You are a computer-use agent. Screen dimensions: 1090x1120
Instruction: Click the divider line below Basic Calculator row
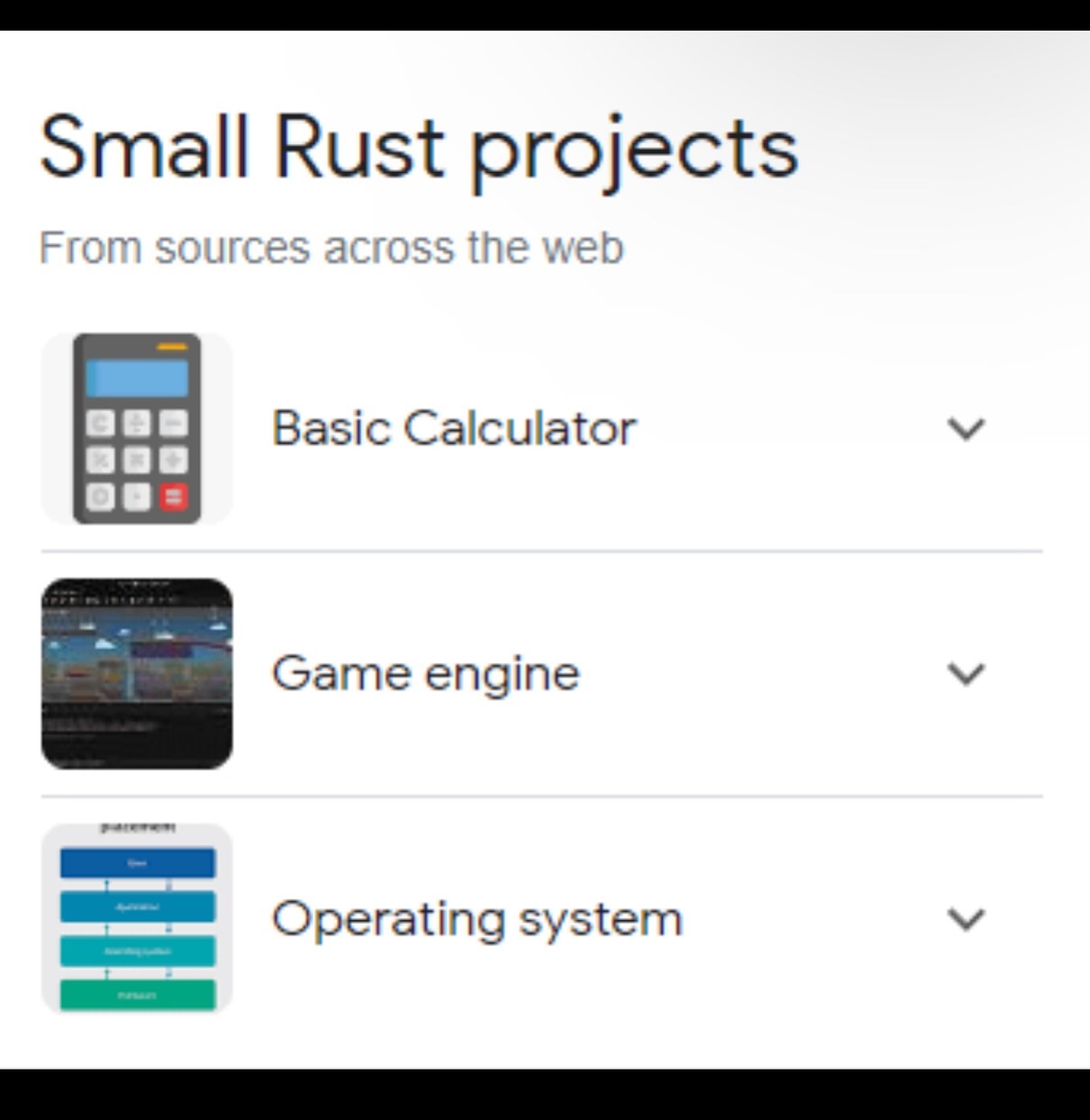coord(541,551)
